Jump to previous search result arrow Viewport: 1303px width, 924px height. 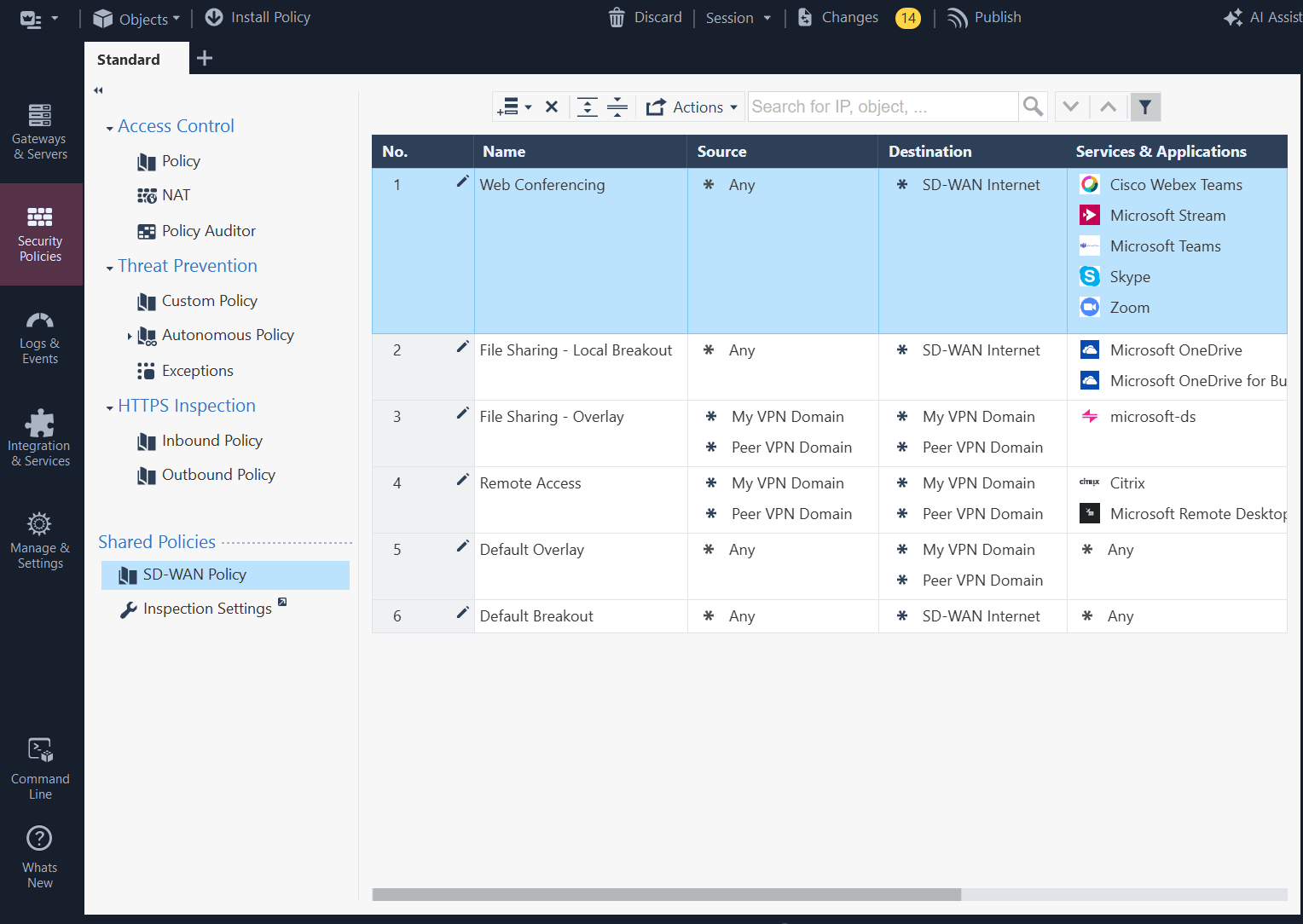[1108, 107]
